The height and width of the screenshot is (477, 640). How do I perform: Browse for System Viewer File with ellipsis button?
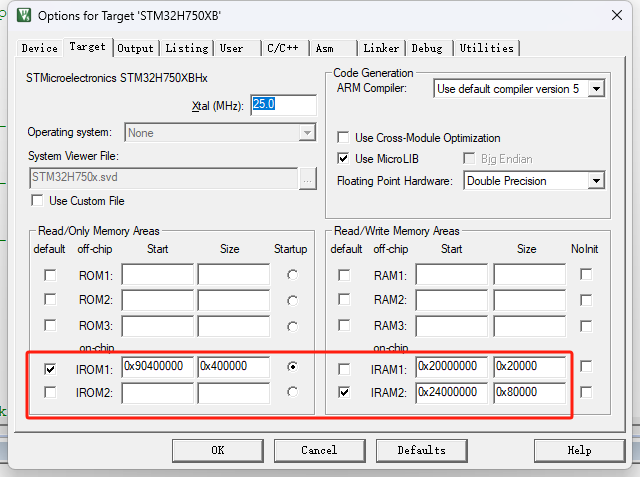(x=308, y=179)
